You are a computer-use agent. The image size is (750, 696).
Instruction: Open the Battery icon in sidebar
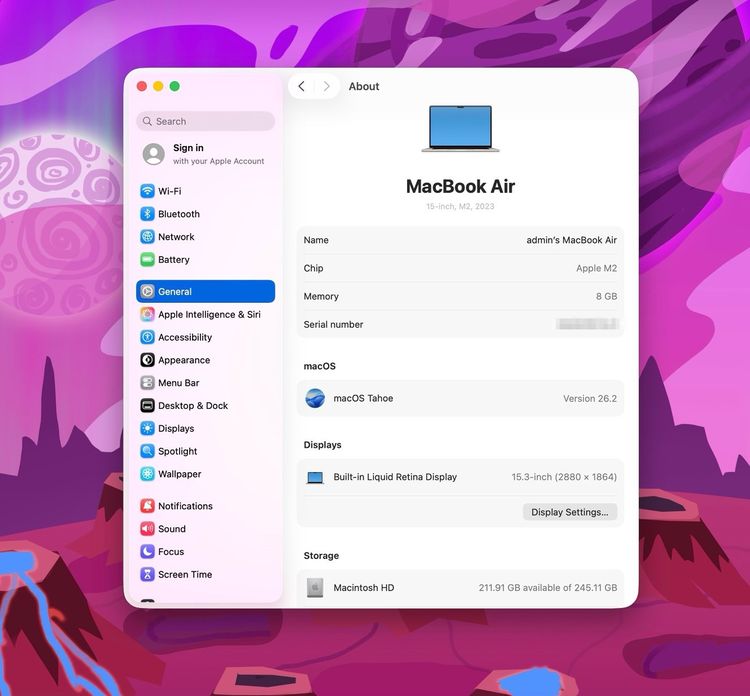point(147,260)
